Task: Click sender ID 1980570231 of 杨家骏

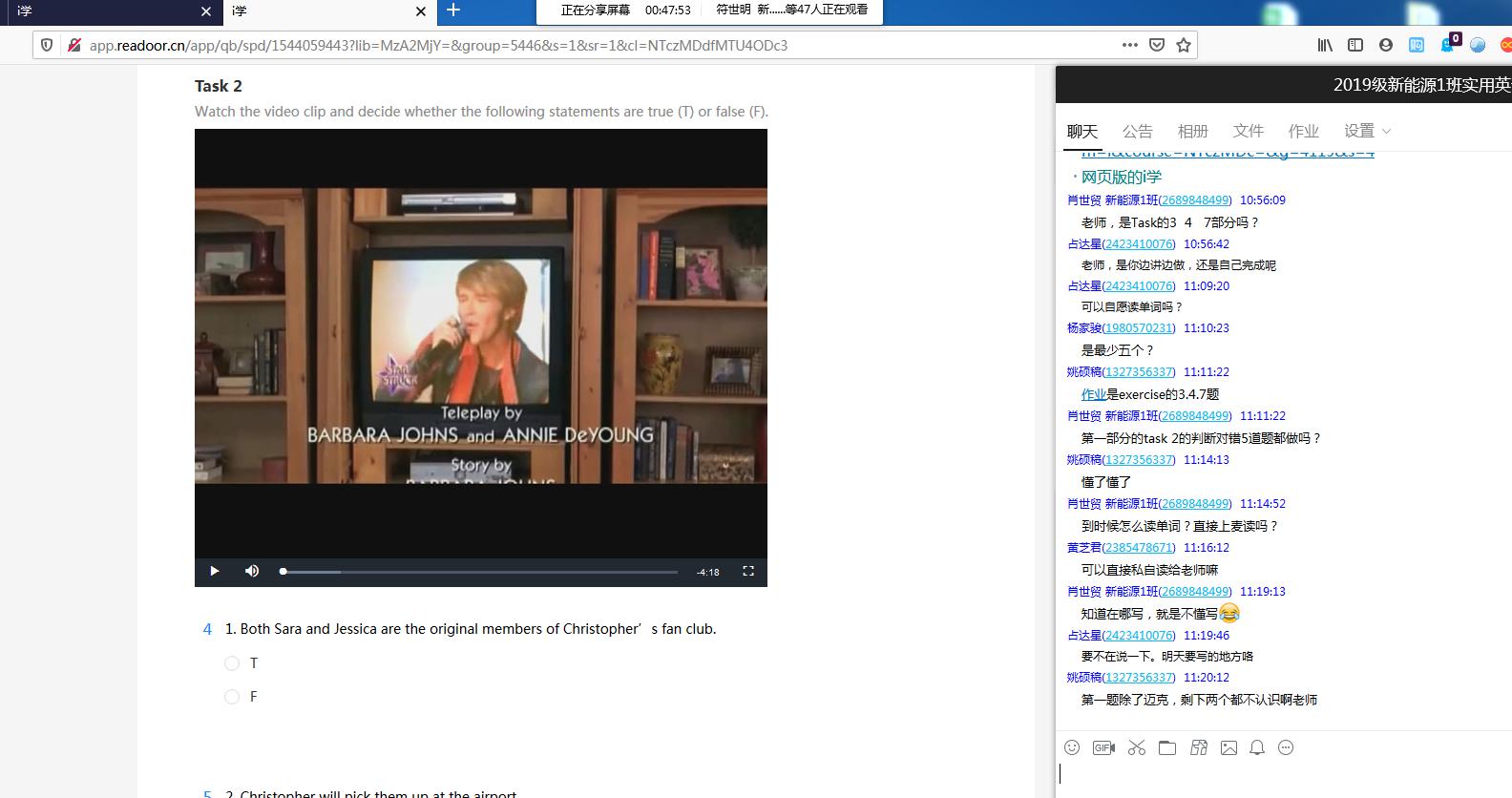Action: tap(1139, 328)
